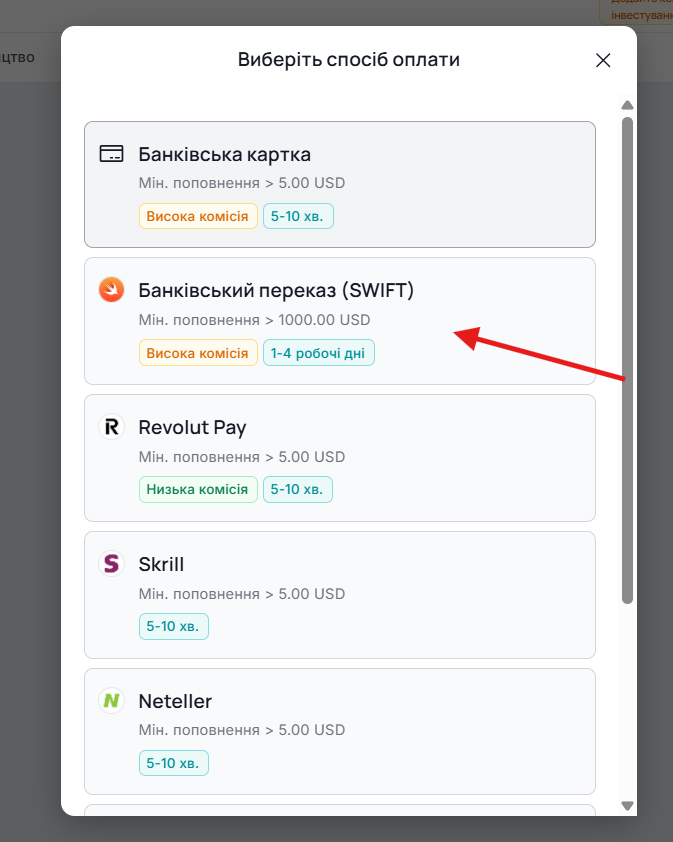Select Банківська картка payment option
This screenshot has height=842, width=673.
[339, 184]
